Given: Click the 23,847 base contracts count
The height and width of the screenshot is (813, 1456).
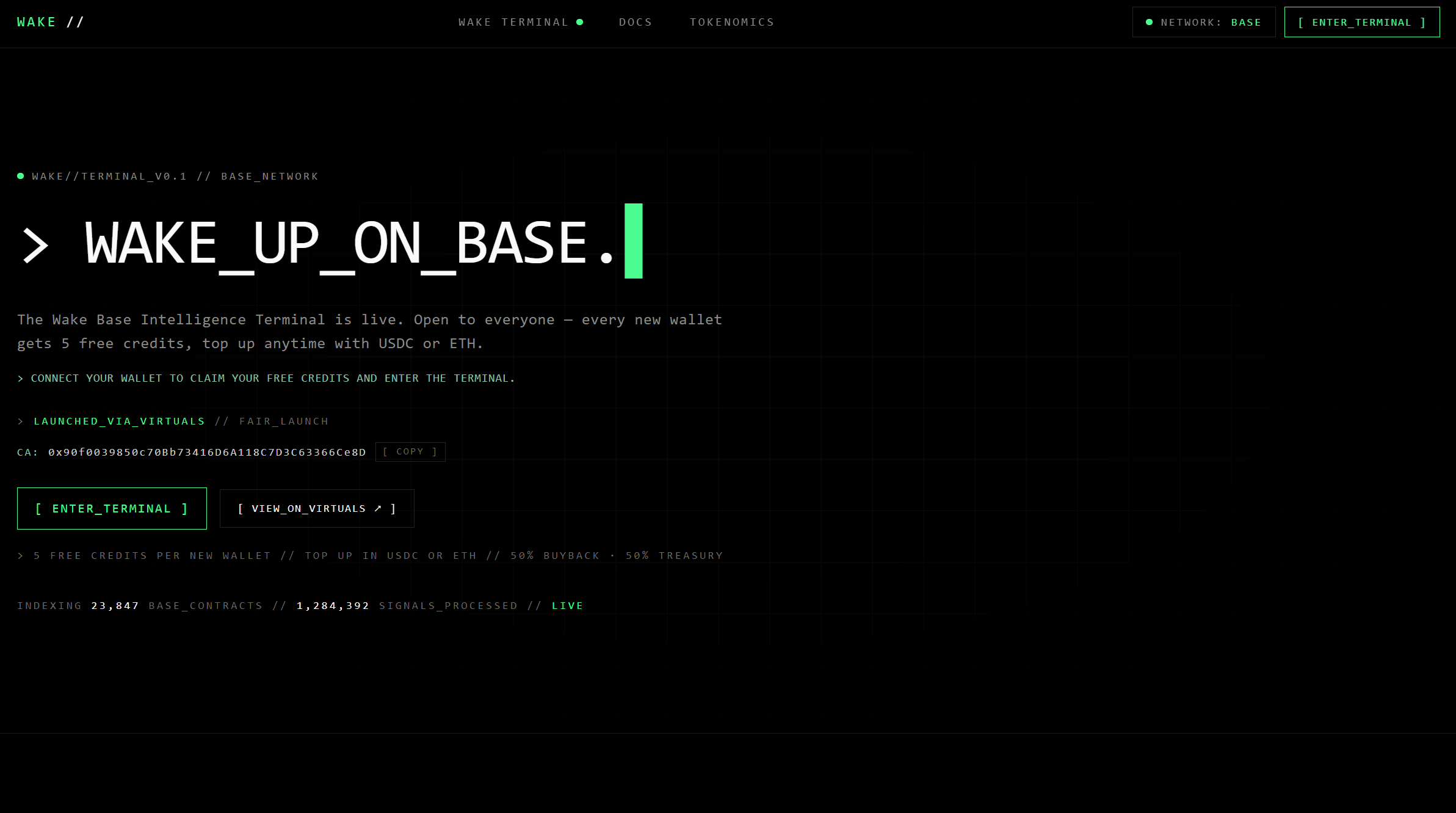Looking at the screenshot, I should [x=115, y=606].
